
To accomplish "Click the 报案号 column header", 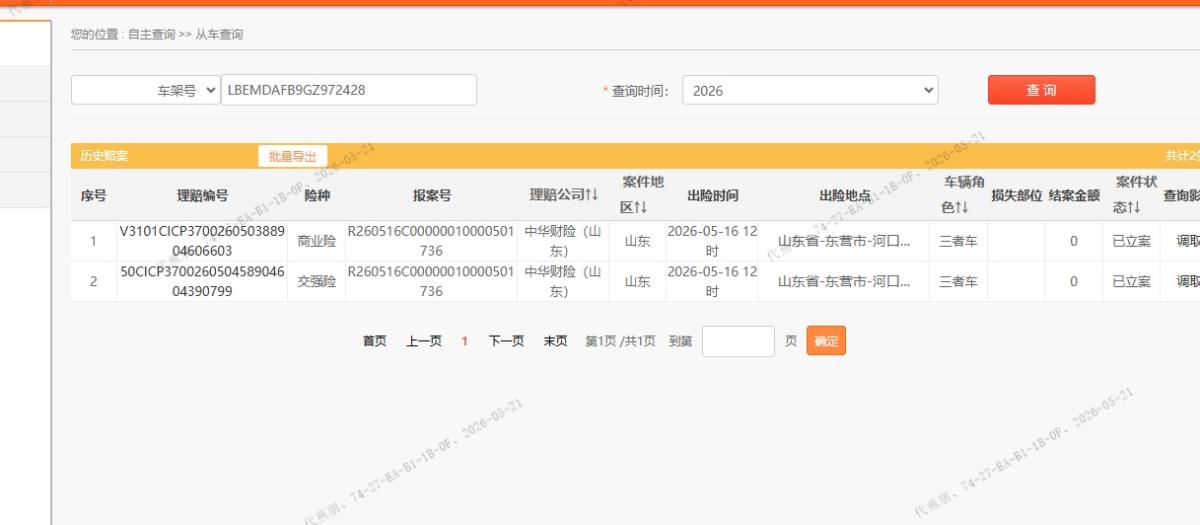I will pos(431,196).
